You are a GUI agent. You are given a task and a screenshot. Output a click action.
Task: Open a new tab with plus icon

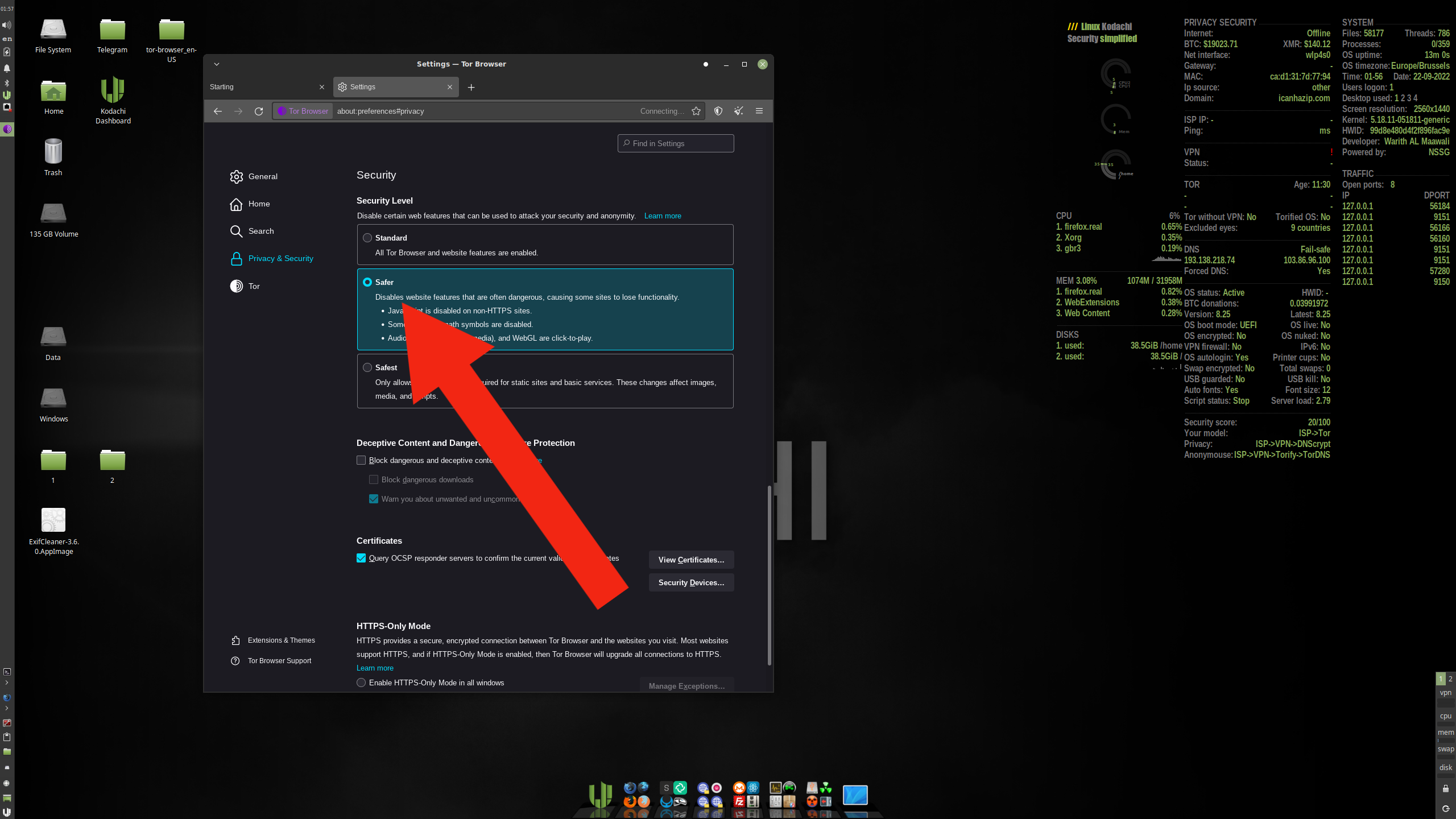(471, 87)
